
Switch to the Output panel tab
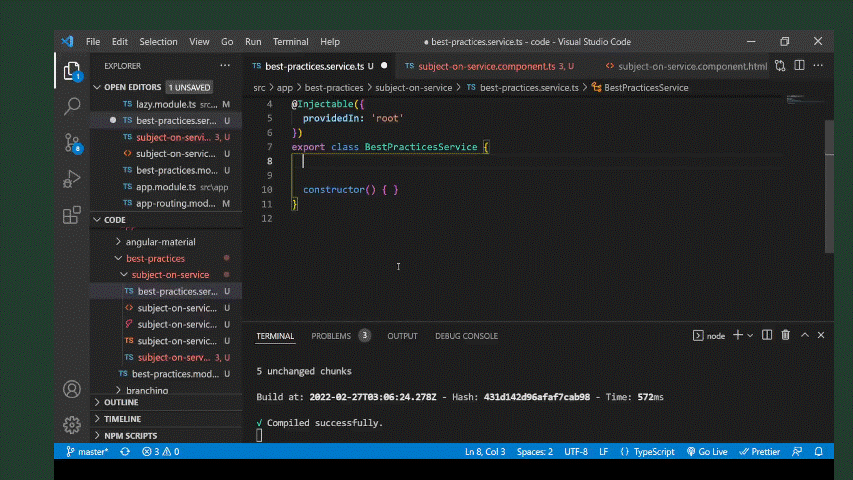click(403, 336)
